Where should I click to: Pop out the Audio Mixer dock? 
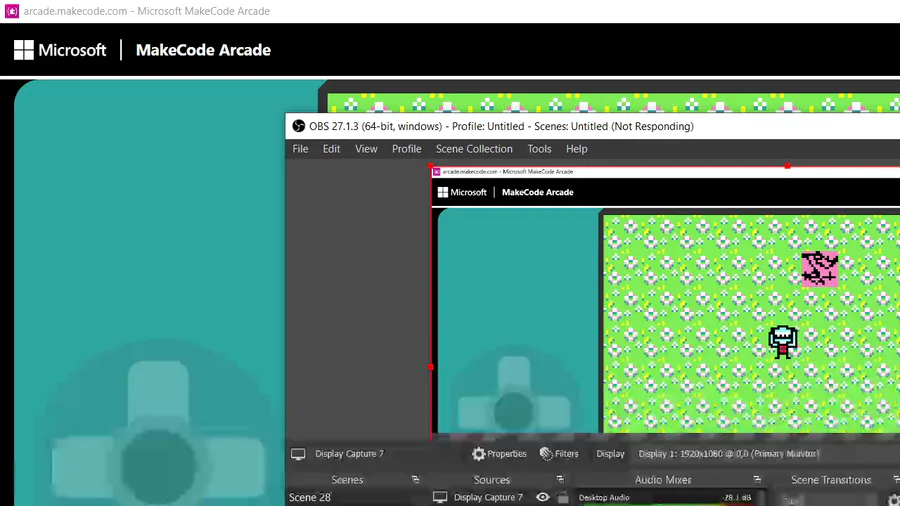pos(757,480)
